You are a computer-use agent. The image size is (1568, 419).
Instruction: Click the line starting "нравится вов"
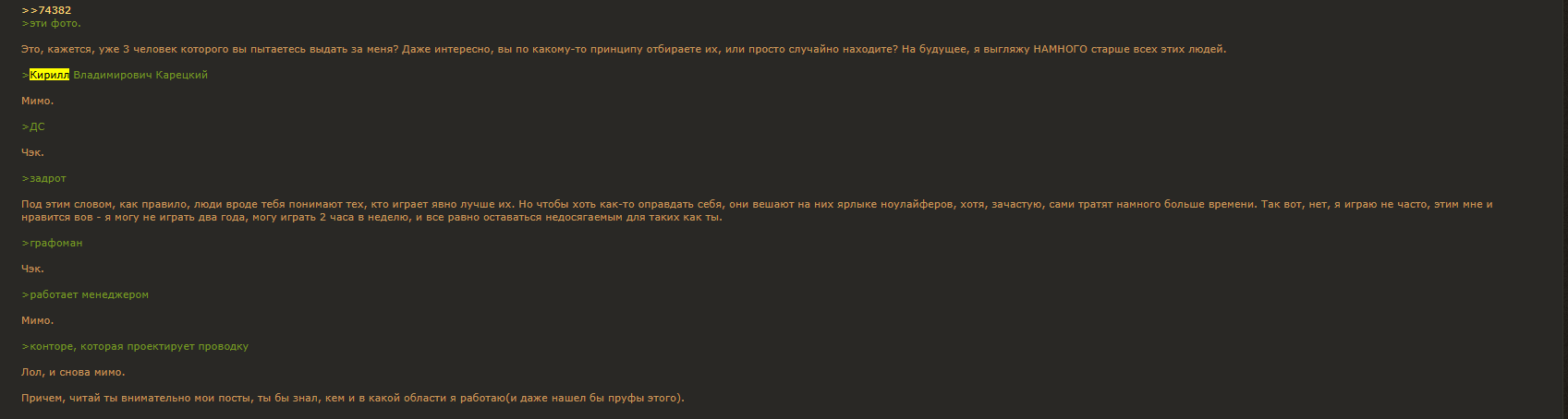click(371, 217)
